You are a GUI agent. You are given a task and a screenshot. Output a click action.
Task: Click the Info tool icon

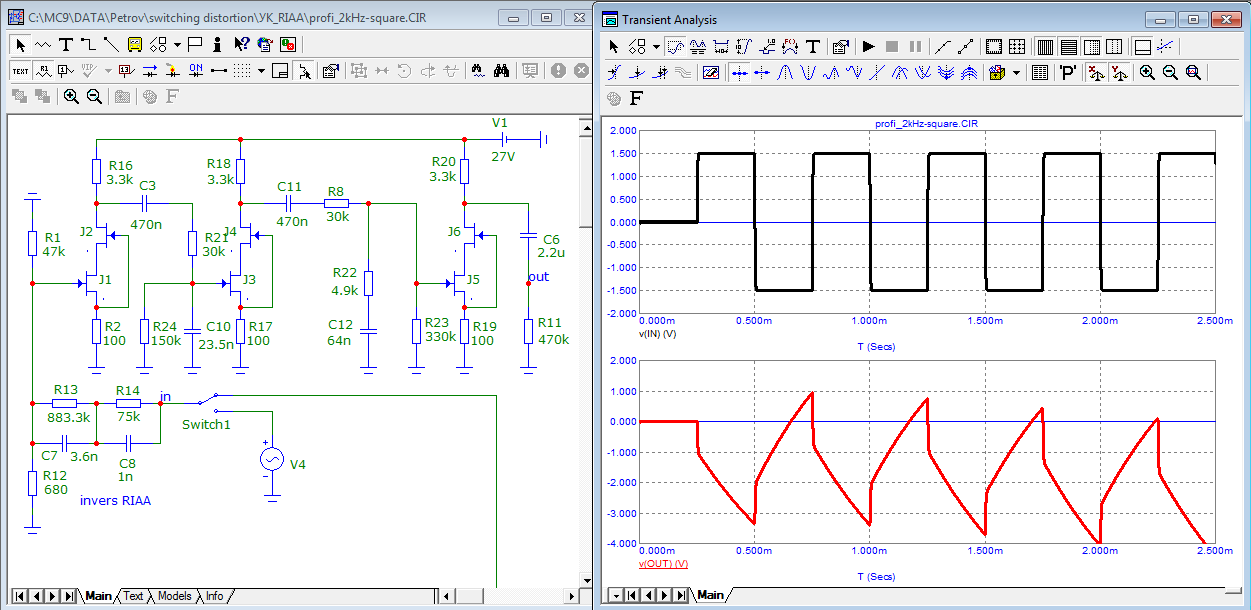pos(217,44)
